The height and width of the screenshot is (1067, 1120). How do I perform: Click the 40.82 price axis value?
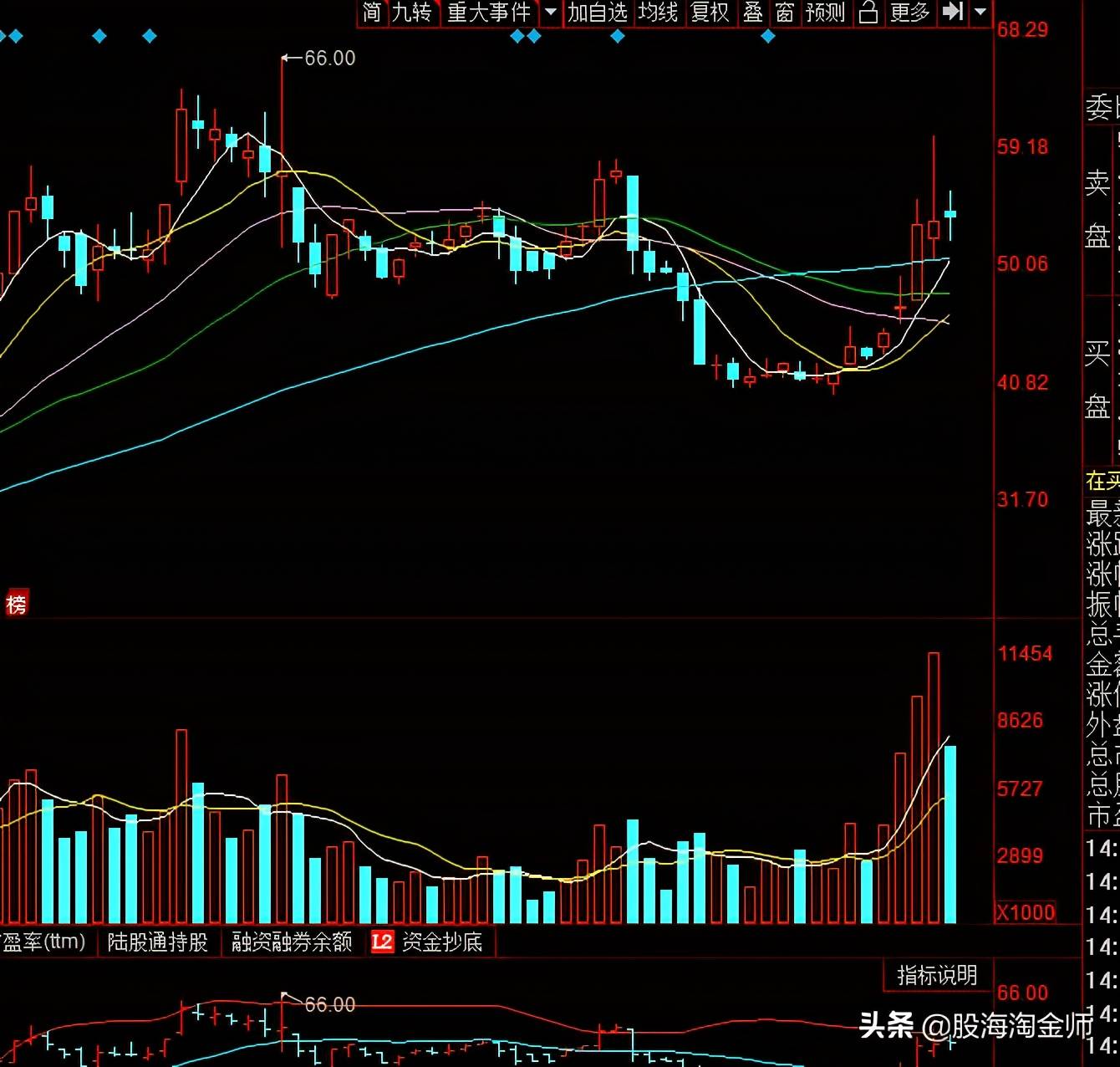pos(1022,383)
